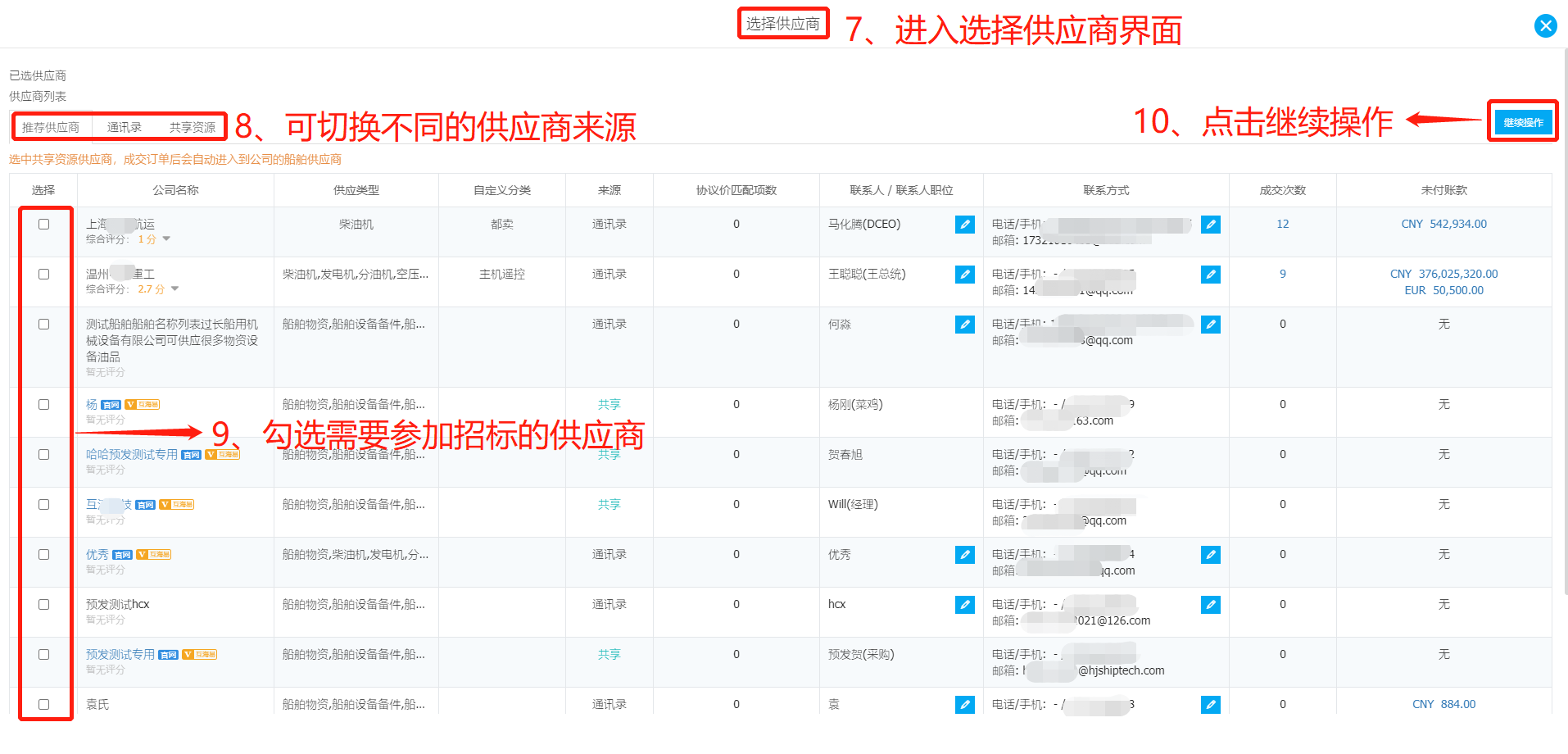Click contact name 杨刚(菜鸡)
Image resolution: width=1568 pixels, height=754 pixels.
[x=855, y=405]
